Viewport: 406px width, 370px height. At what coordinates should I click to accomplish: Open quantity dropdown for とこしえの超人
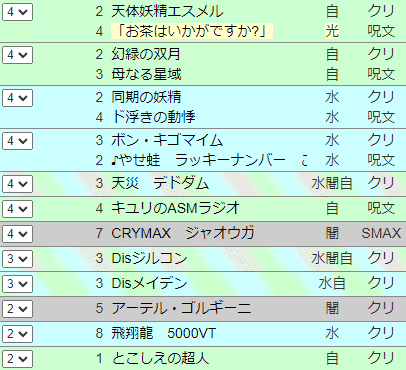coord(17,359)
